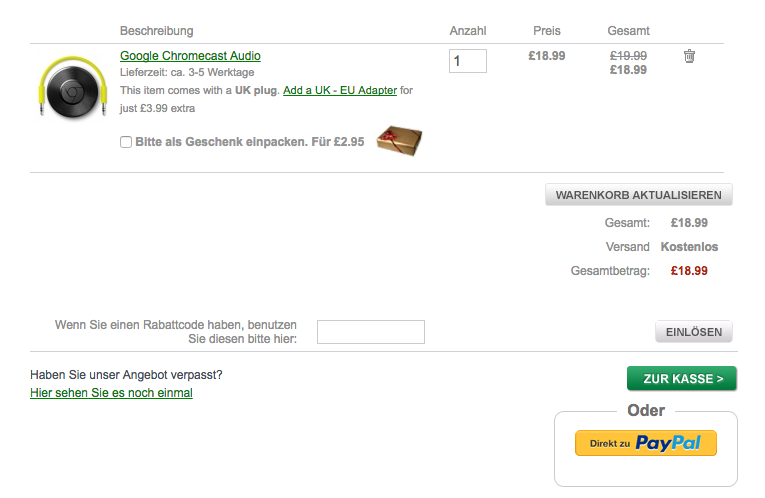765x498 pixels.
Task: Open the Google Chromecast Audio product link
Action: (190, 56)
